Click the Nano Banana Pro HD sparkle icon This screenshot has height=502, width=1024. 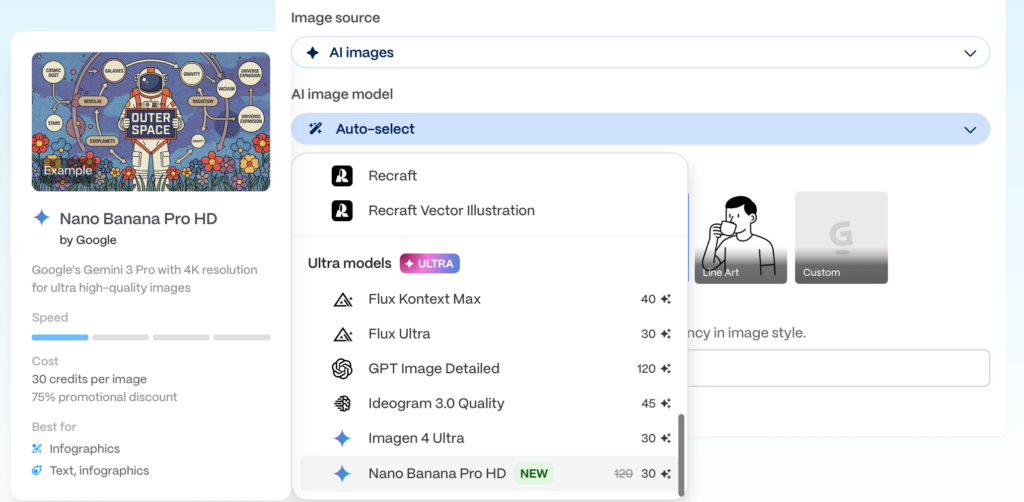coord(342,474)
